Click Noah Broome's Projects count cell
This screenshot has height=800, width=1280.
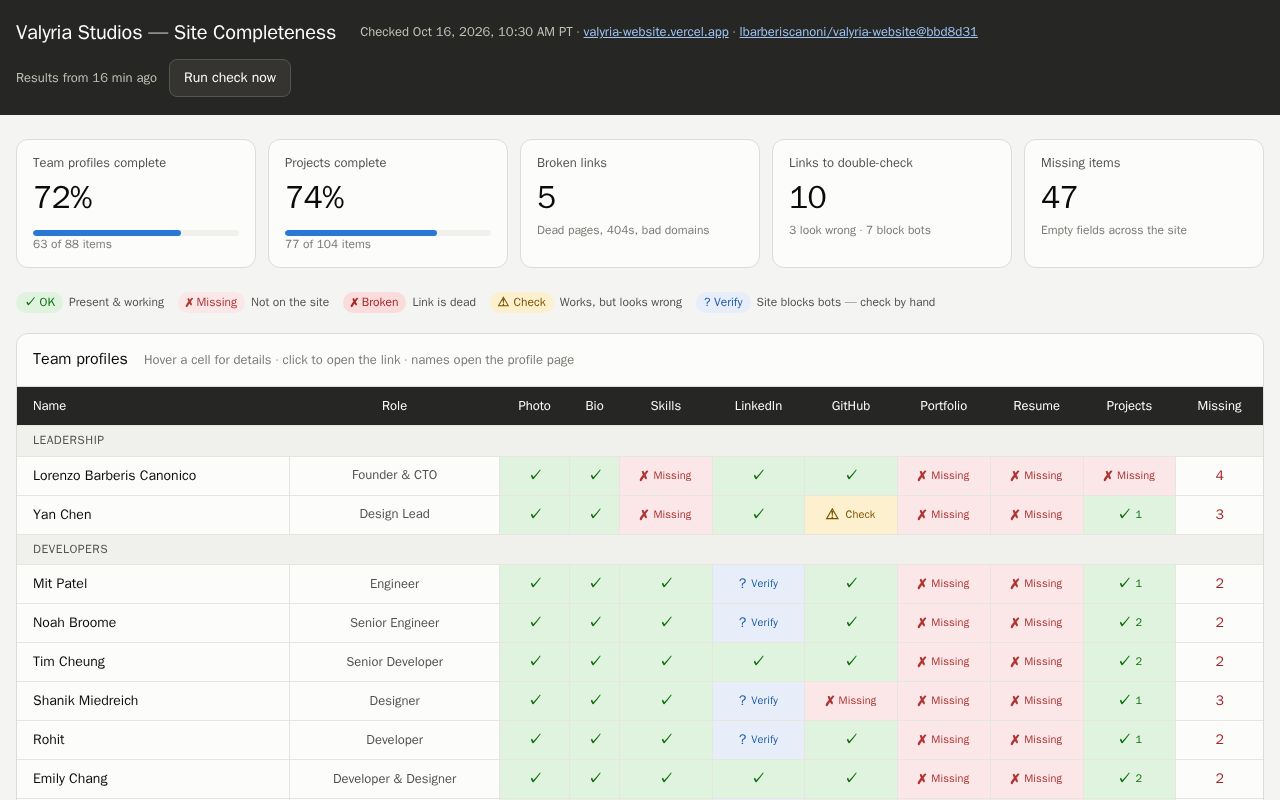[x=1129, y=623]
